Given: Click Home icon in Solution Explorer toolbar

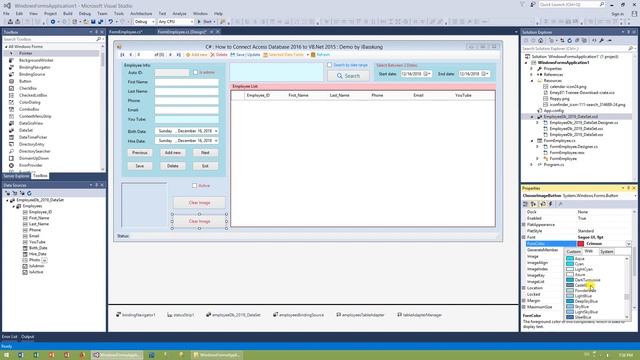Looking at the screenshot, I should (x=541, y=41).
